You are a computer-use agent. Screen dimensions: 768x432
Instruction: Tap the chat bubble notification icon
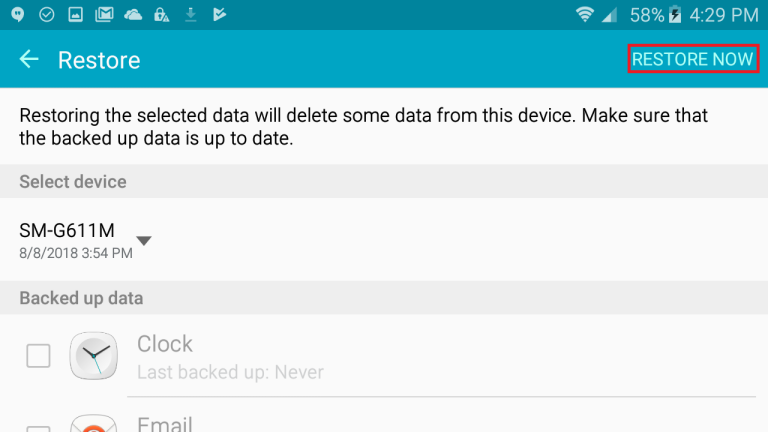(x=18, y=15)
